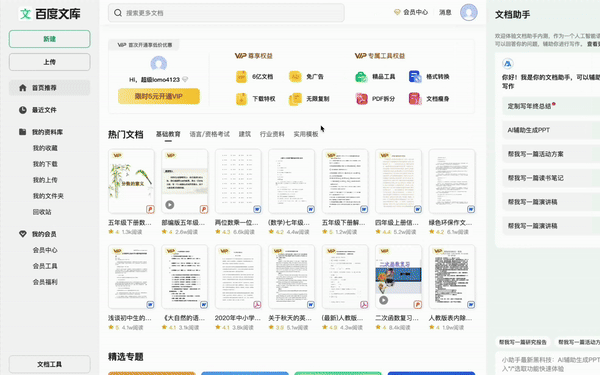
Task: Click the document search input field
Action: tap(226, 13)
